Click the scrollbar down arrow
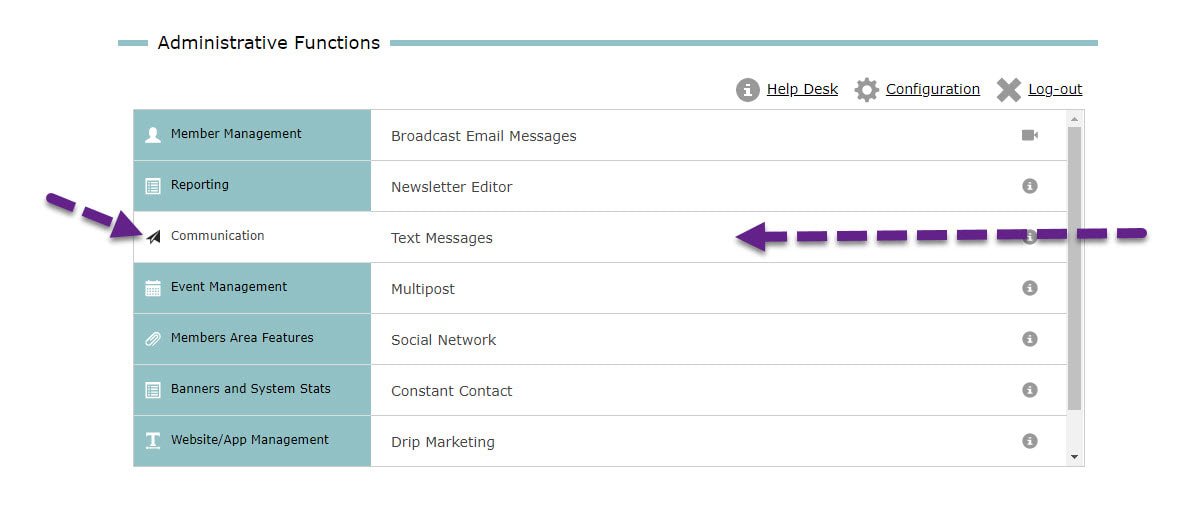 [1074, 457]
